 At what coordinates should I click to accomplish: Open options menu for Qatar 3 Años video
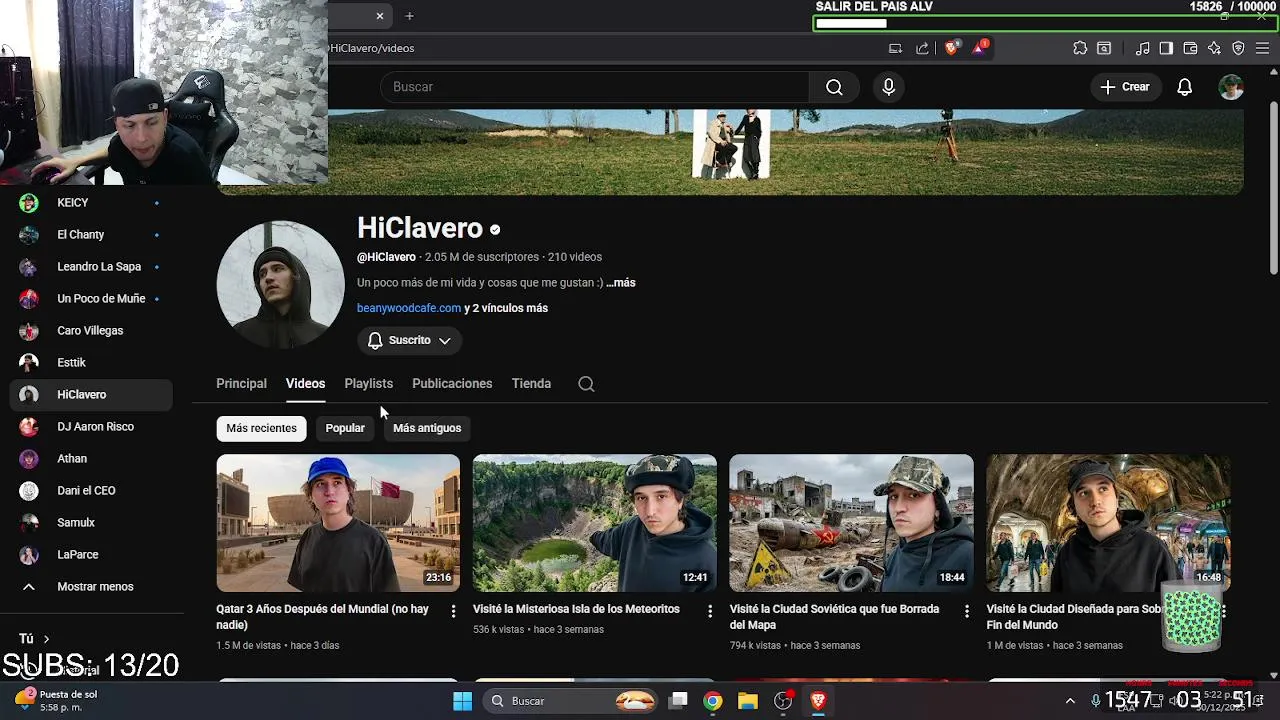pyautogui.click(x=453, y=611)
